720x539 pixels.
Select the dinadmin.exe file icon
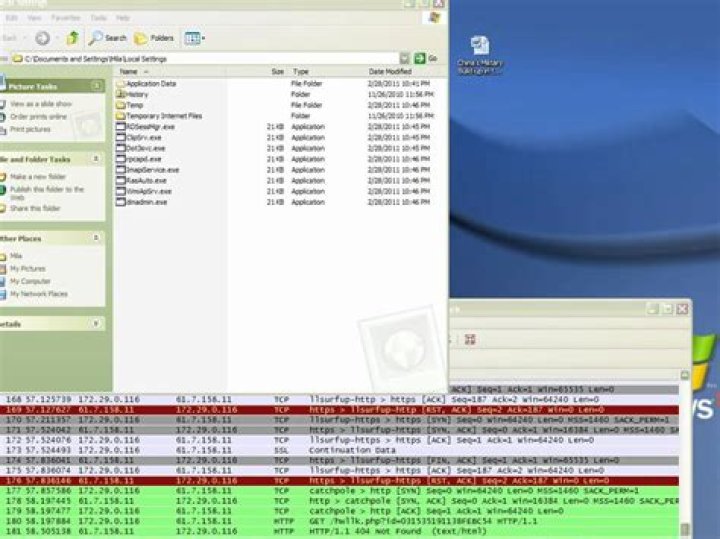(x=121, y=202)
